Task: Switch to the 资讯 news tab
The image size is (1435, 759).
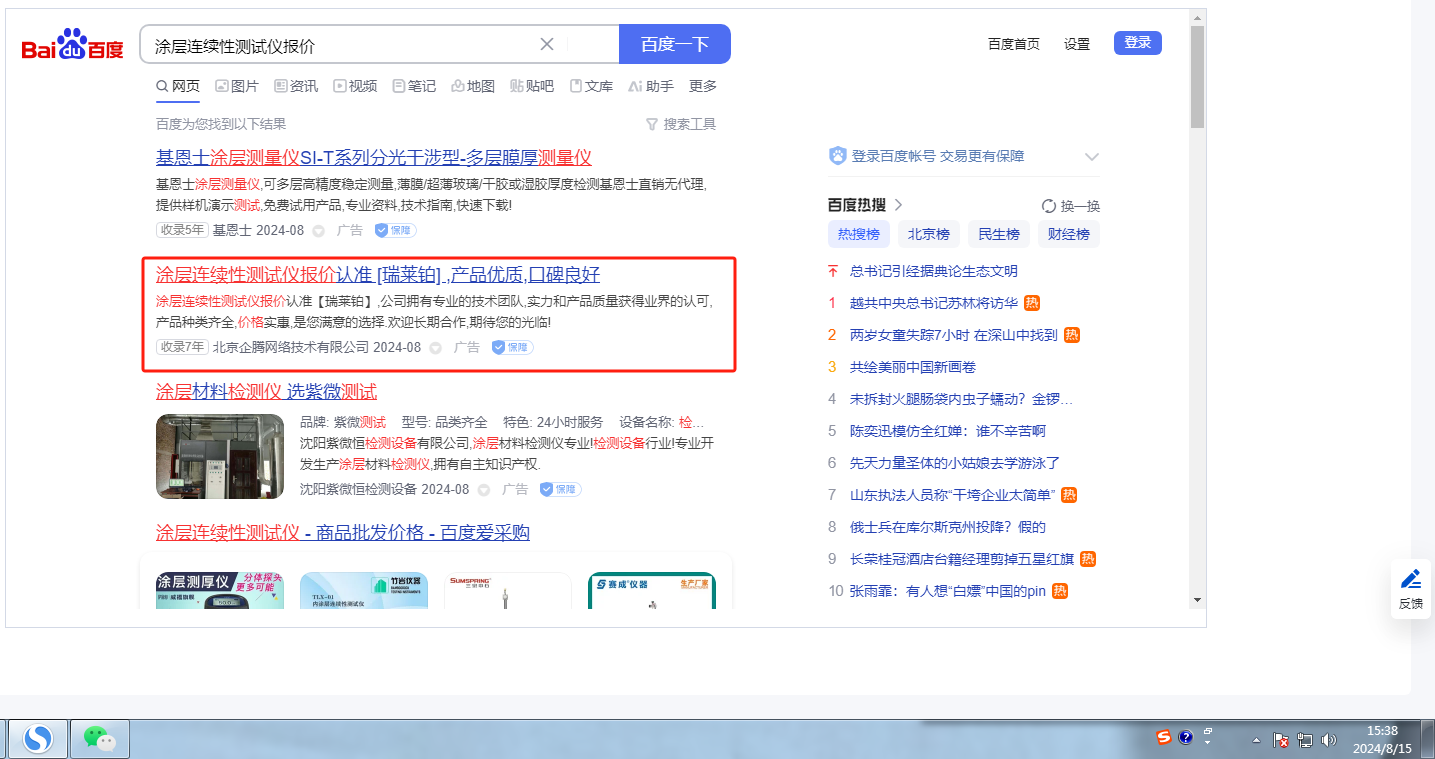Action: 296,86
